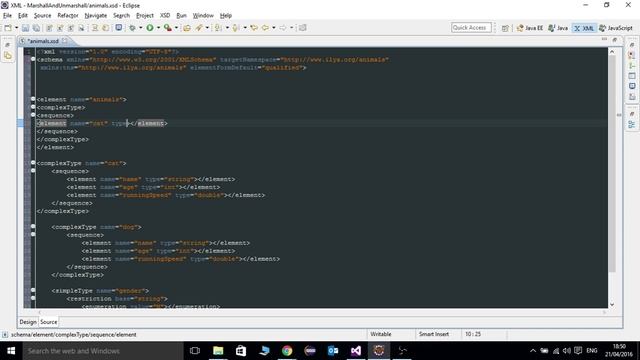Click the Windows Start button
640x360 pixels.
[x=11, y=351]
